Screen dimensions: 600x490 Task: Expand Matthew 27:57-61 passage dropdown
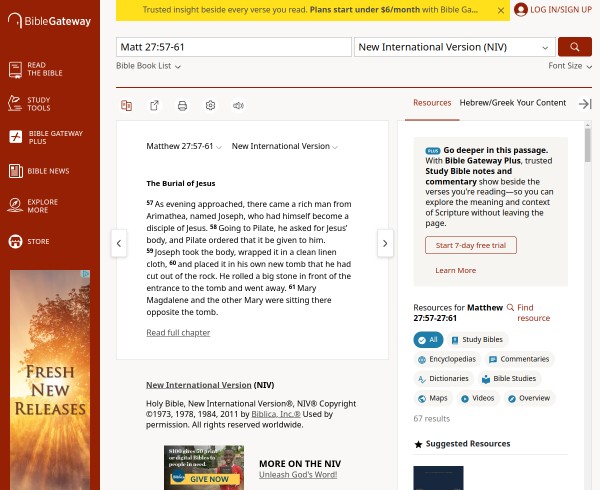[x=184, y=146]
